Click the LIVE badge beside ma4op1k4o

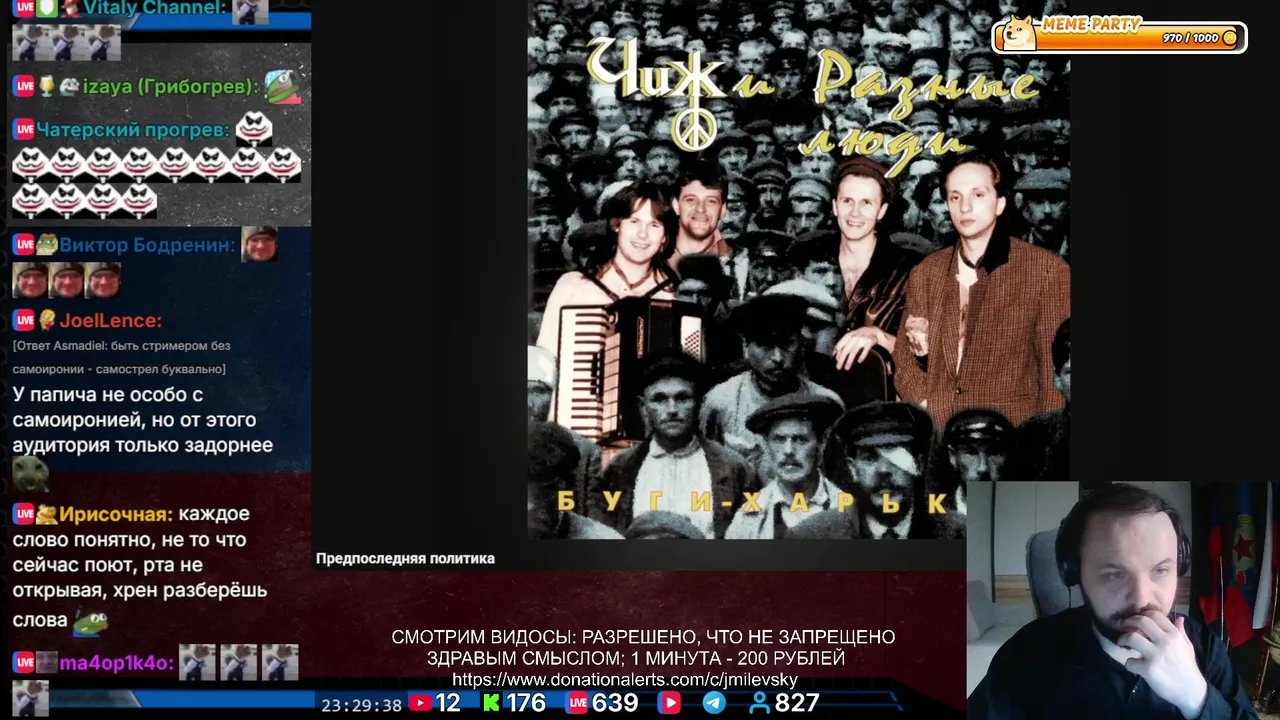click(24, 663)
